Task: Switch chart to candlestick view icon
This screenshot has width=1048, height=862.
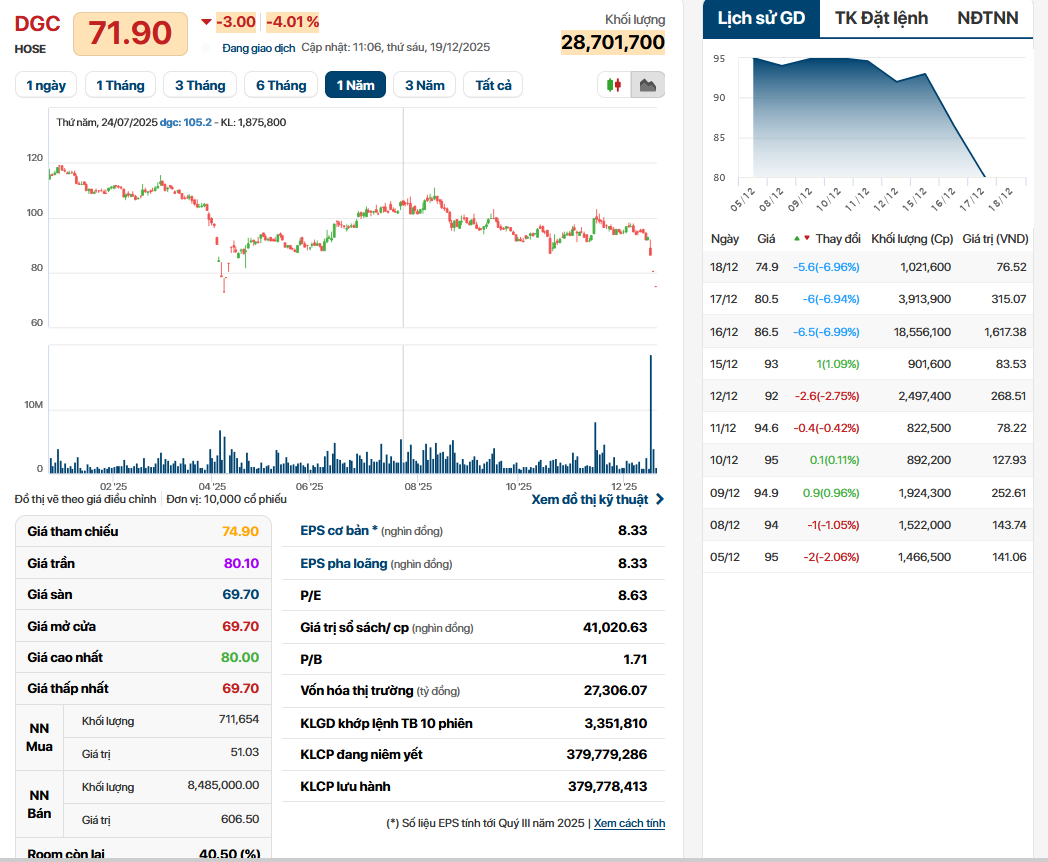Action: (614, 85)
